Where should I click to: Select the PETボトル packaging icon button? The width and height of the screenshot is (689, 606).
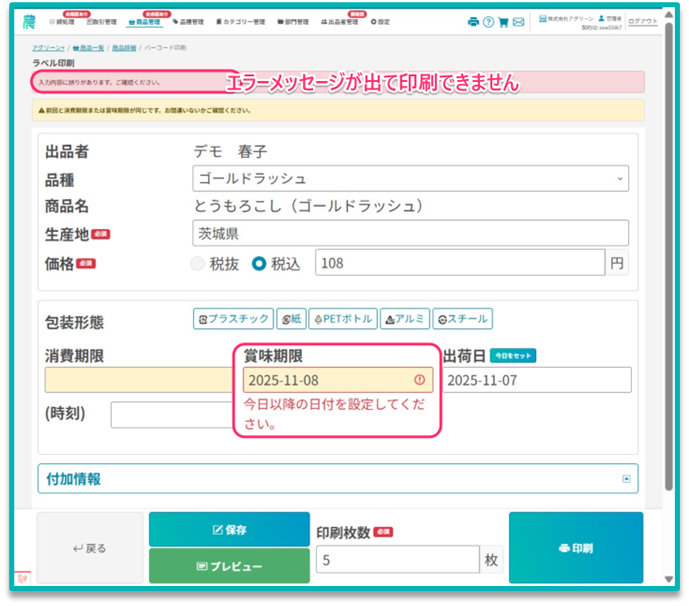point(342,319)
